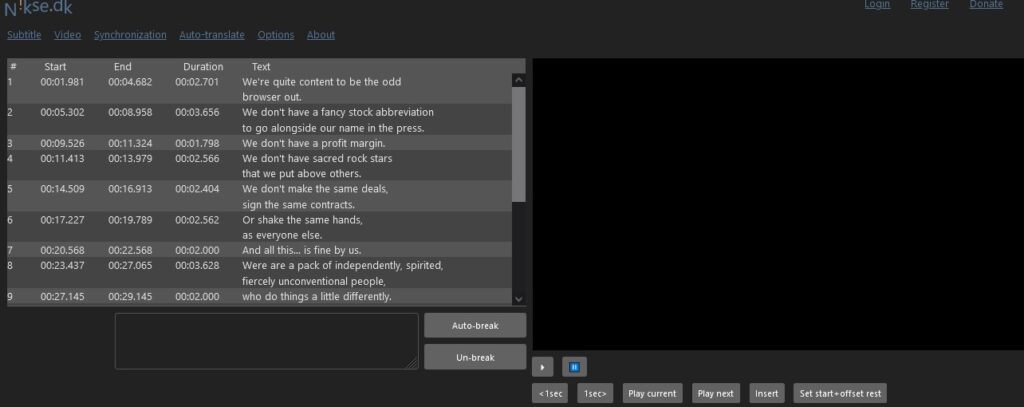Click the <1sec back button
Screen dimensions: 1024x407
click(549, 393)
